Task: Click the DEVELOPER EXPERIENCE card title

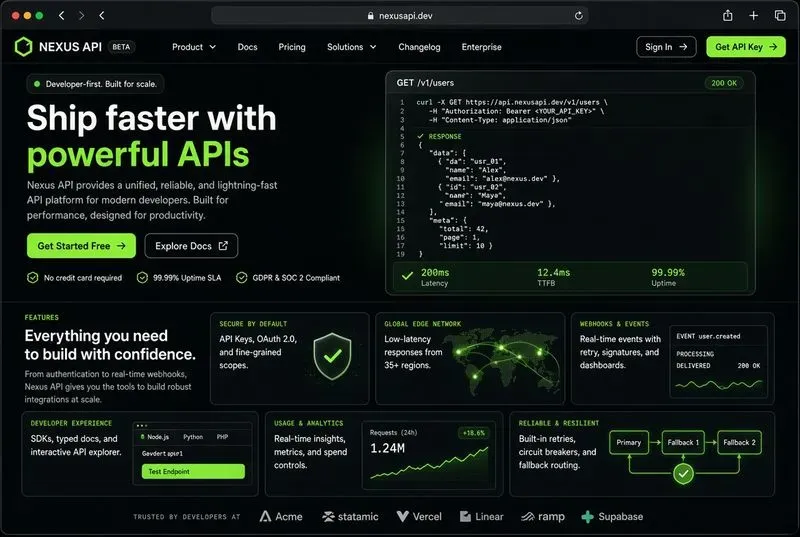Action: point(71,423)
